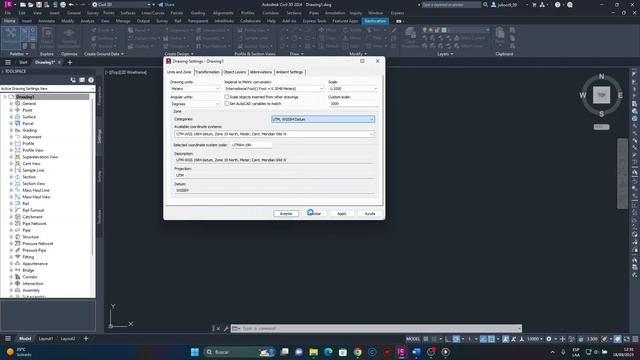The height and width of the screenshot is (360, 640).
Task: Select Parcel in the settings tree
Action: (28, 123)
